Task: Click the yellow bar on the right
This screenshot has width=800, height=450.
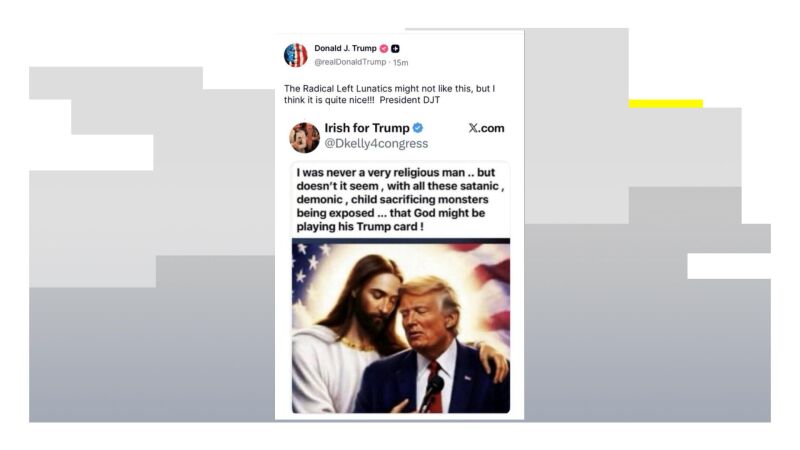Action: [665, 104]
